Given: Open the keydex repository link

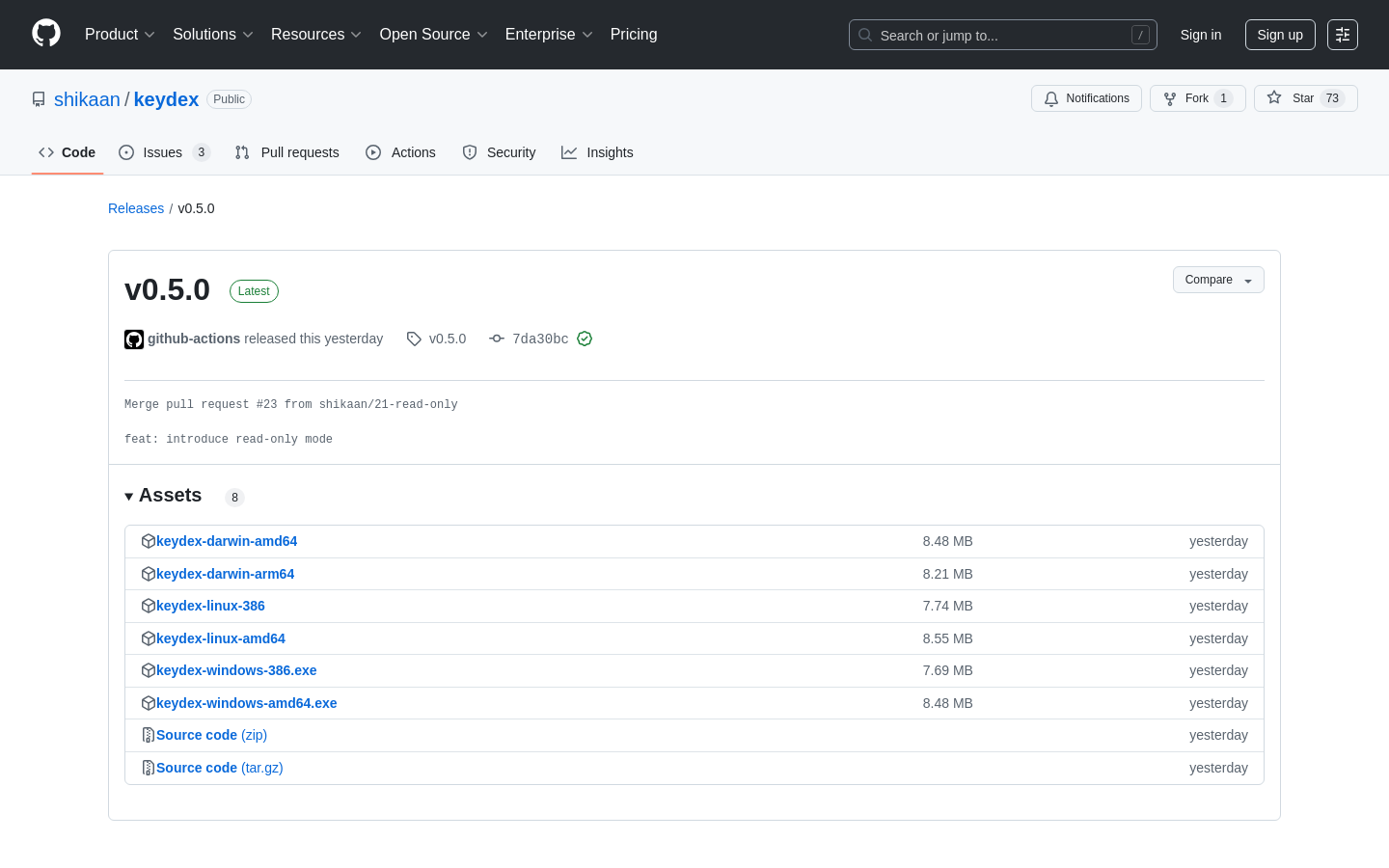Looking at the screenshot, I should [166, 99].
